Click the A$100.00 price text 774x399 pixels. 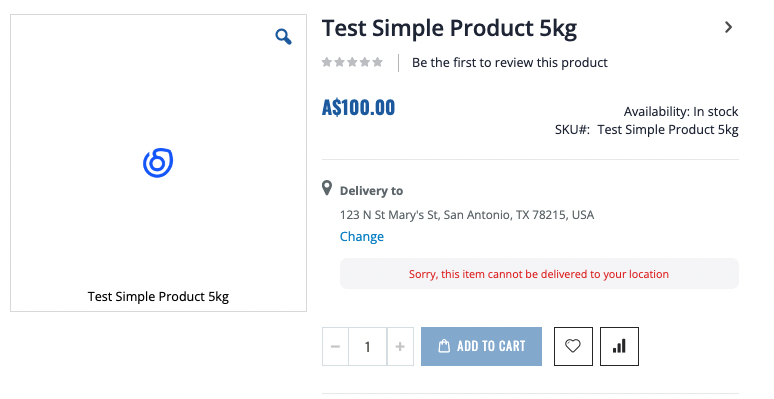358,108
